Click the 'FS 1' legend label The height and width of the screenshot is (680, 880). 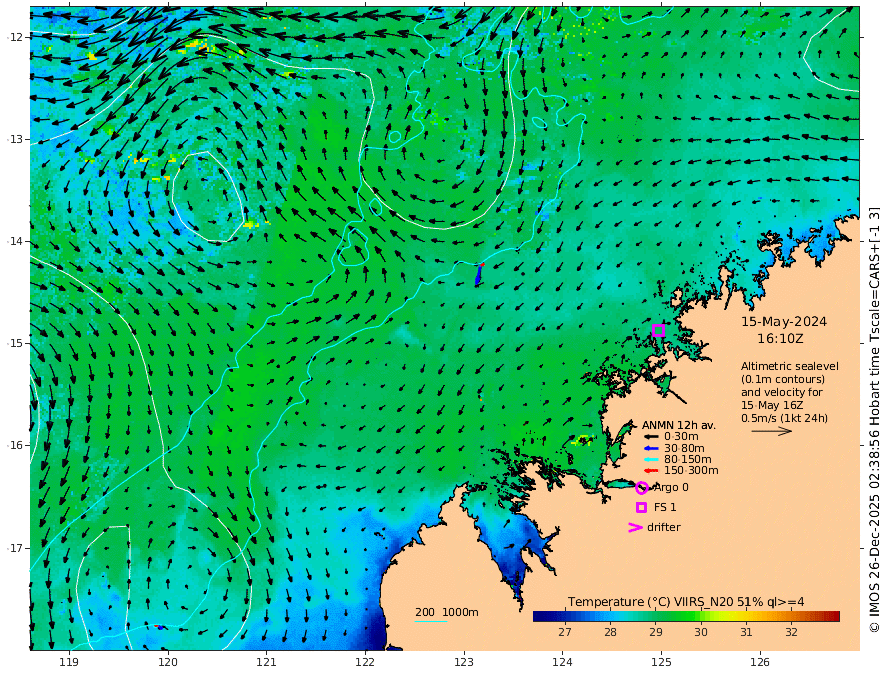tap(665, 507)
